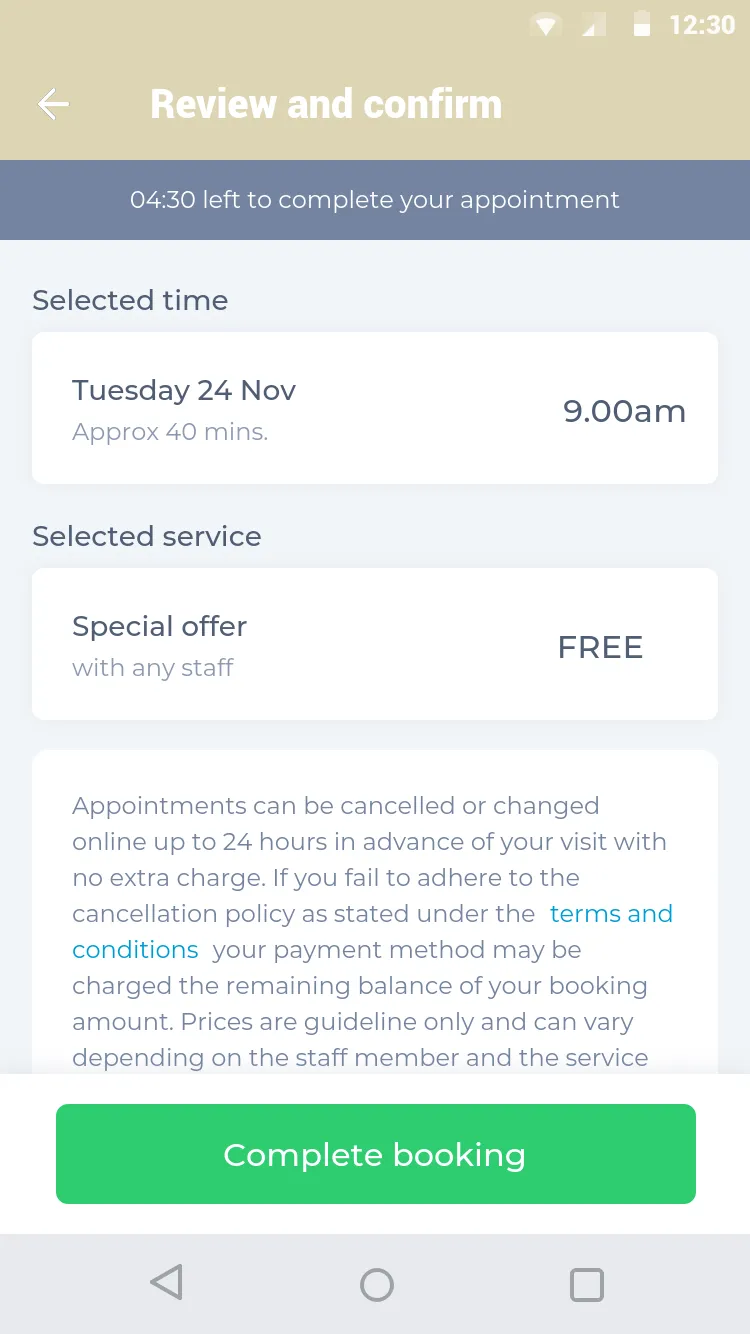Image resolution: width=750 pixels, height=1334 pixels.
Task: Tap the 9.00am appointment time
Action: pyautogui.click(x=624, y=411)
